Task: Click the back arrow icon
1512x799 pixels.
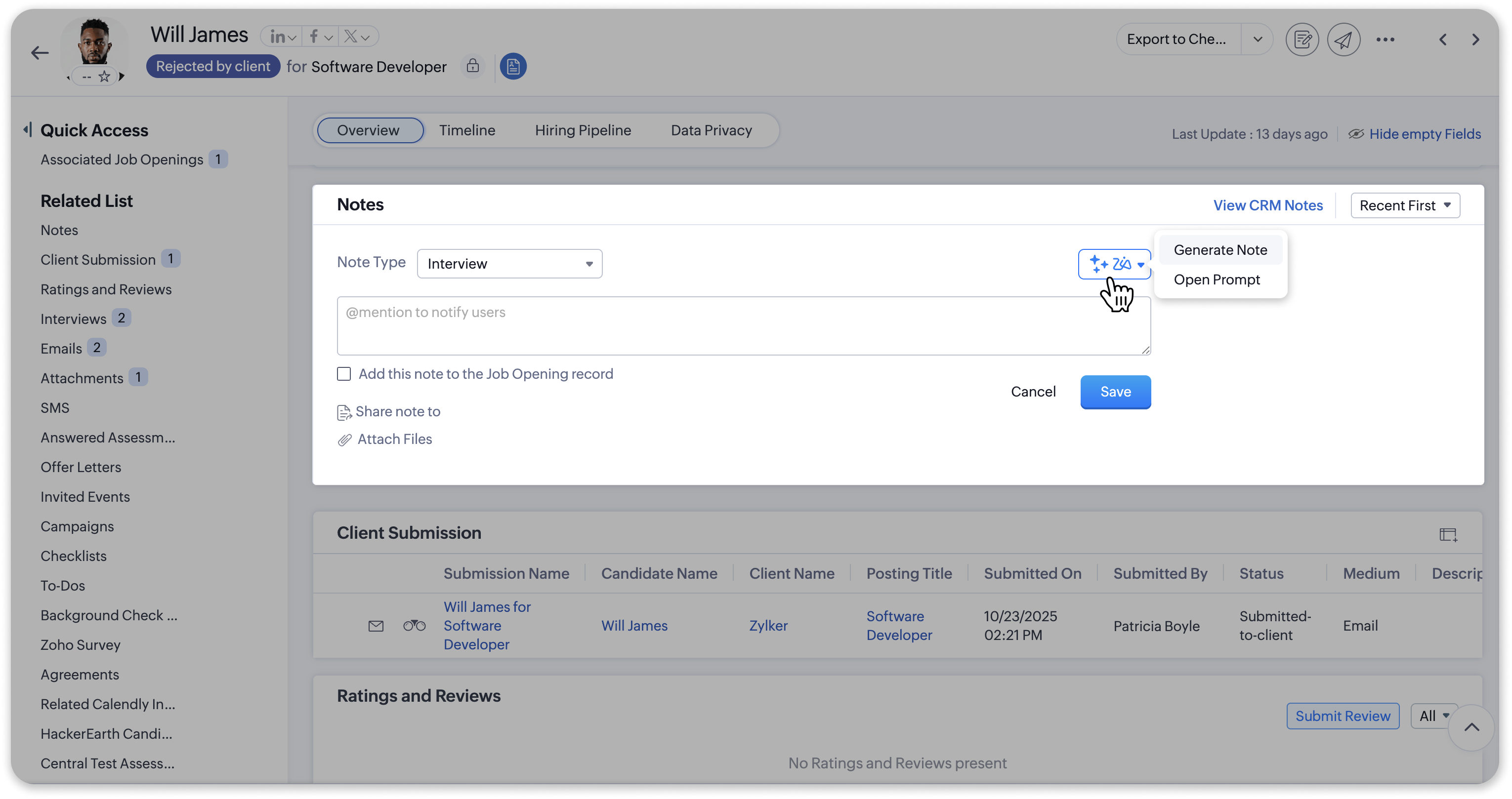Action: [40, 53]
